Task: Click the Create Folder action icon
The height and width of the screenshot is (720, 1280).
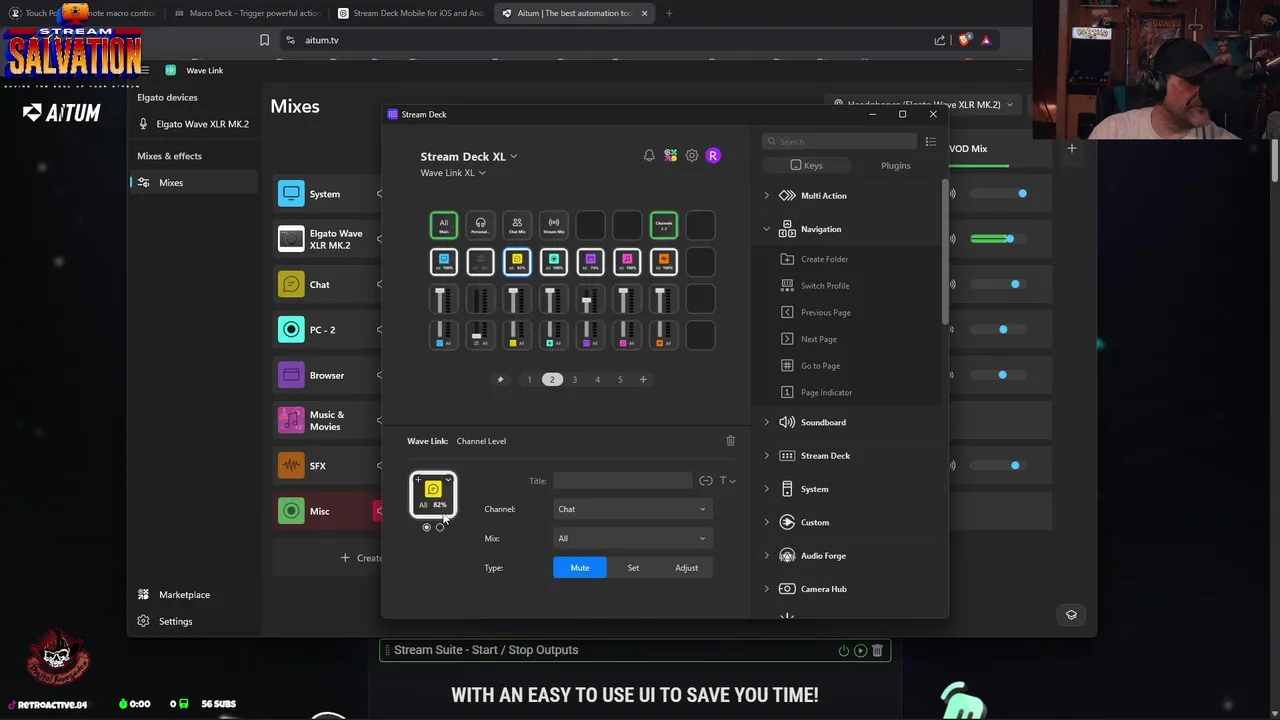Action: tap(787, 259)
